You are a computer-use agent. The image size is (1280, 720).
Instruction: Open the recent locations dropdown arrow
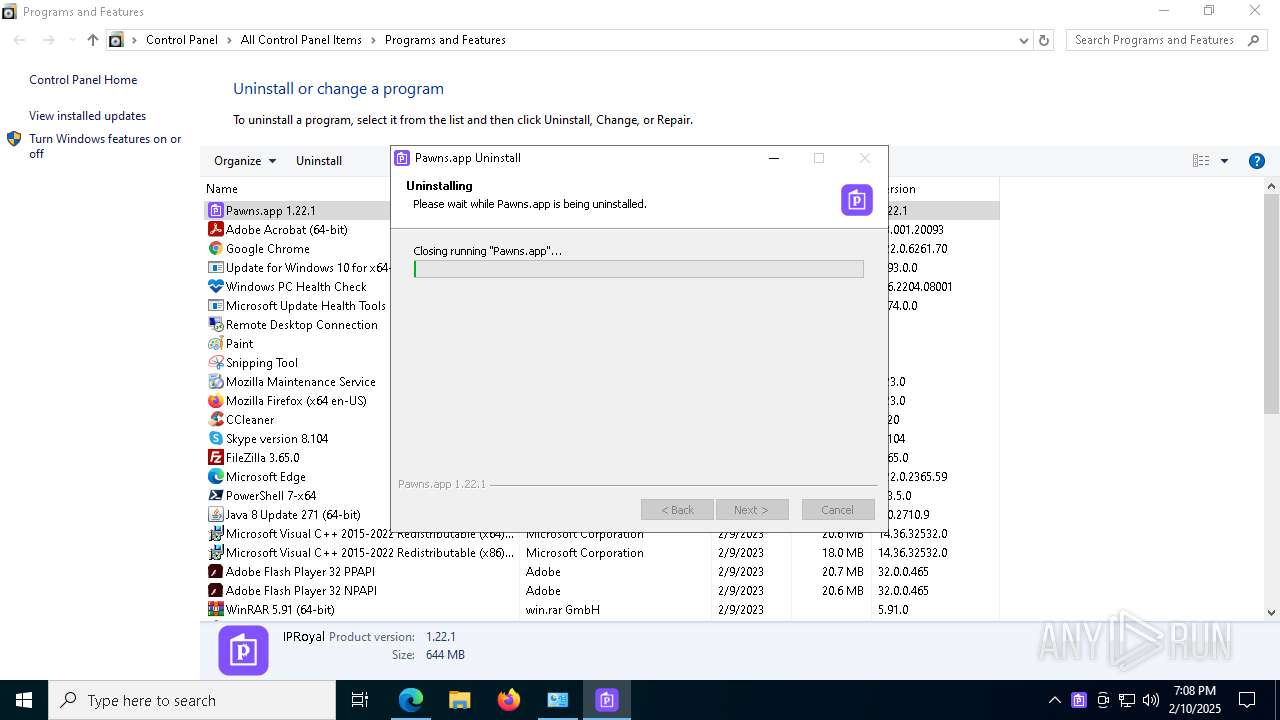point(72,40)
